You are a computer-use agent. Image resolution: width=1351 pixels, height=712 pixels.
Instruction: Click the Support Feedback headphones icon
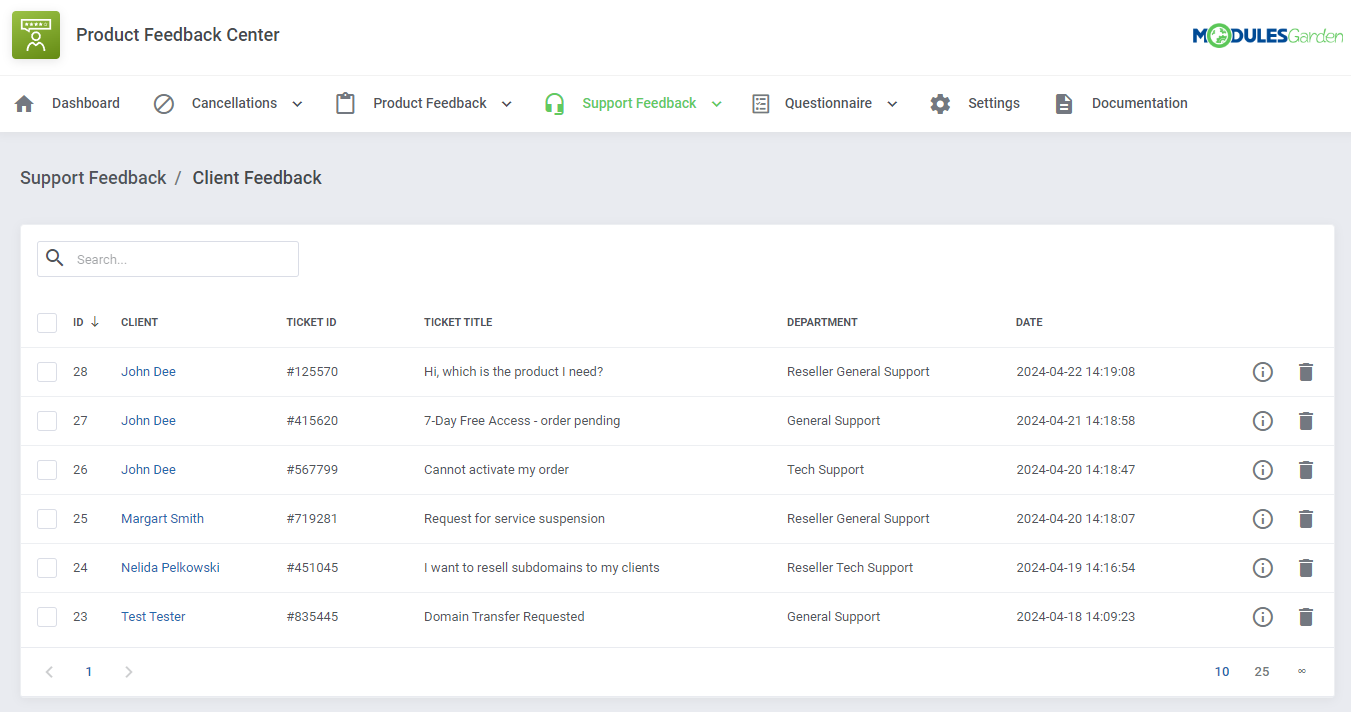tap(554, 103)
